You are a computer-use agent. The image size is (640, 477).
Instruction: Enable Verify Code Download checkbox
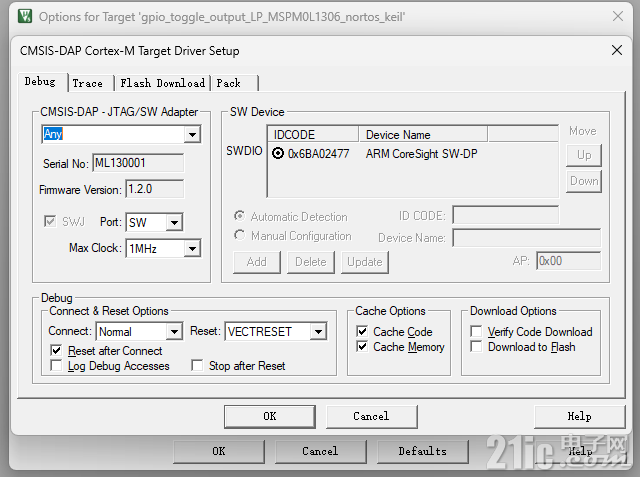[476, 331]
